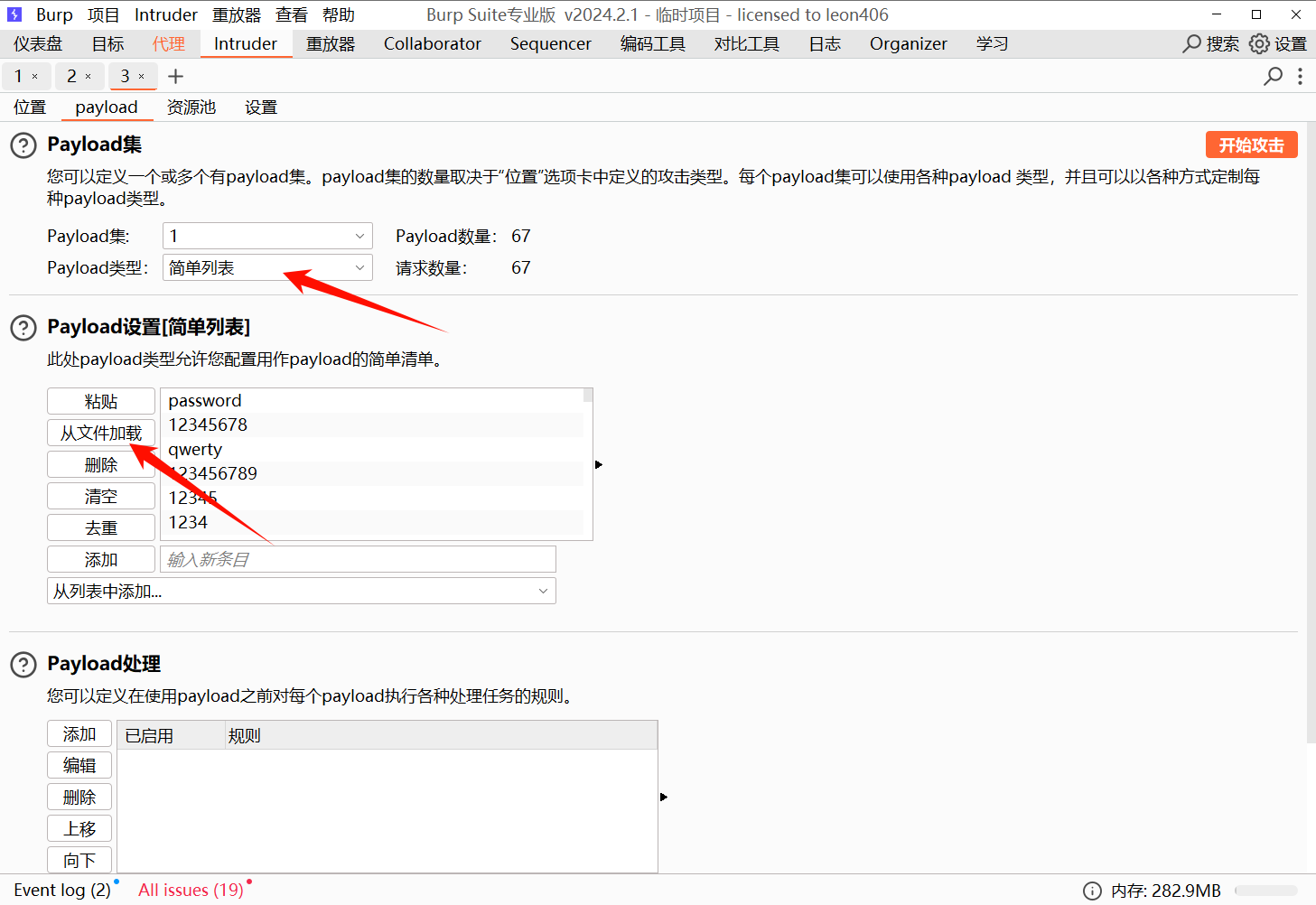The height and width of the screenshot is (905, 1316).
Task: Click the memory usage bar
Action: tap(1265, 891)
